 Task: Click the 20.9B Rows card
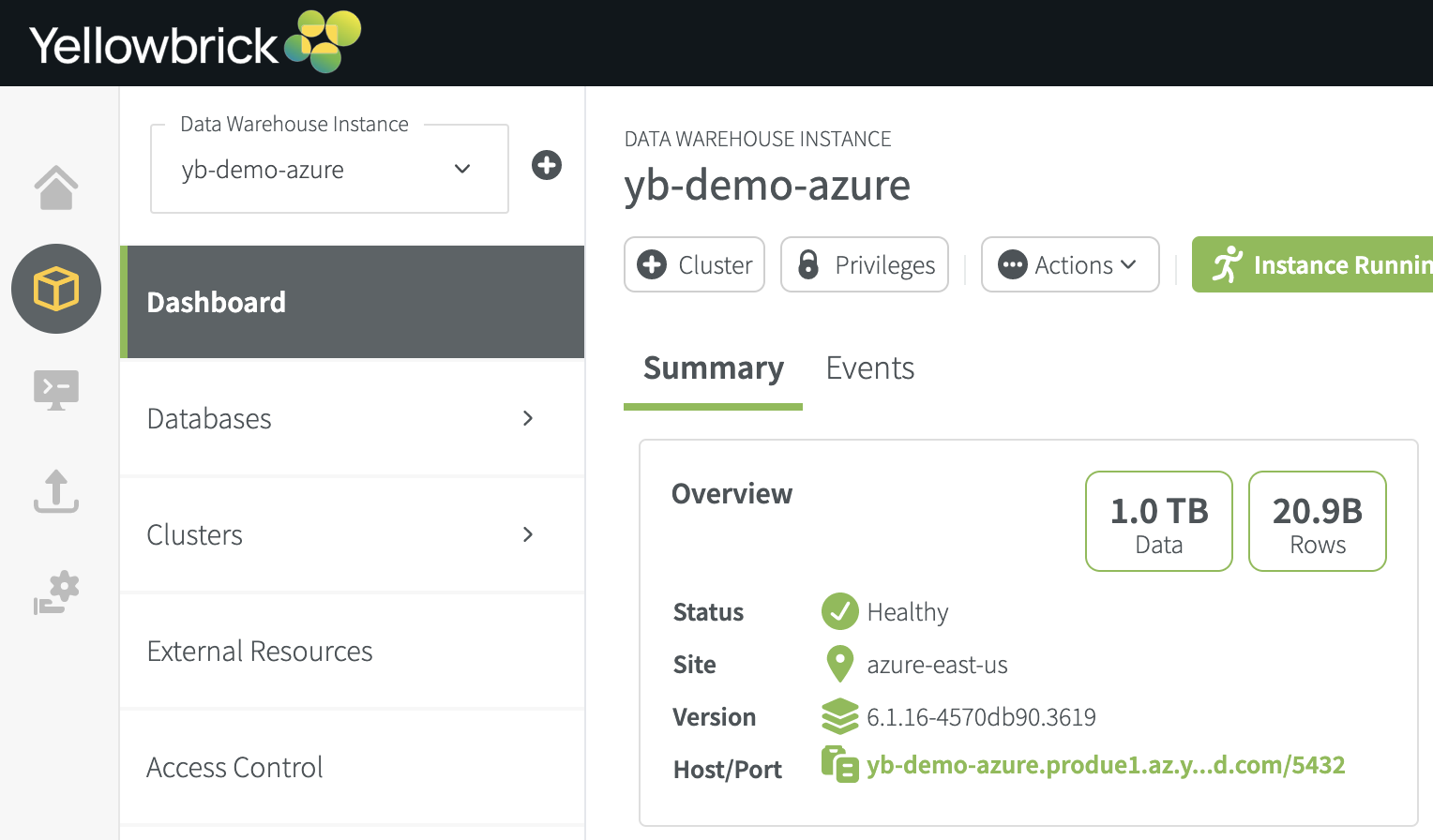1318,521
